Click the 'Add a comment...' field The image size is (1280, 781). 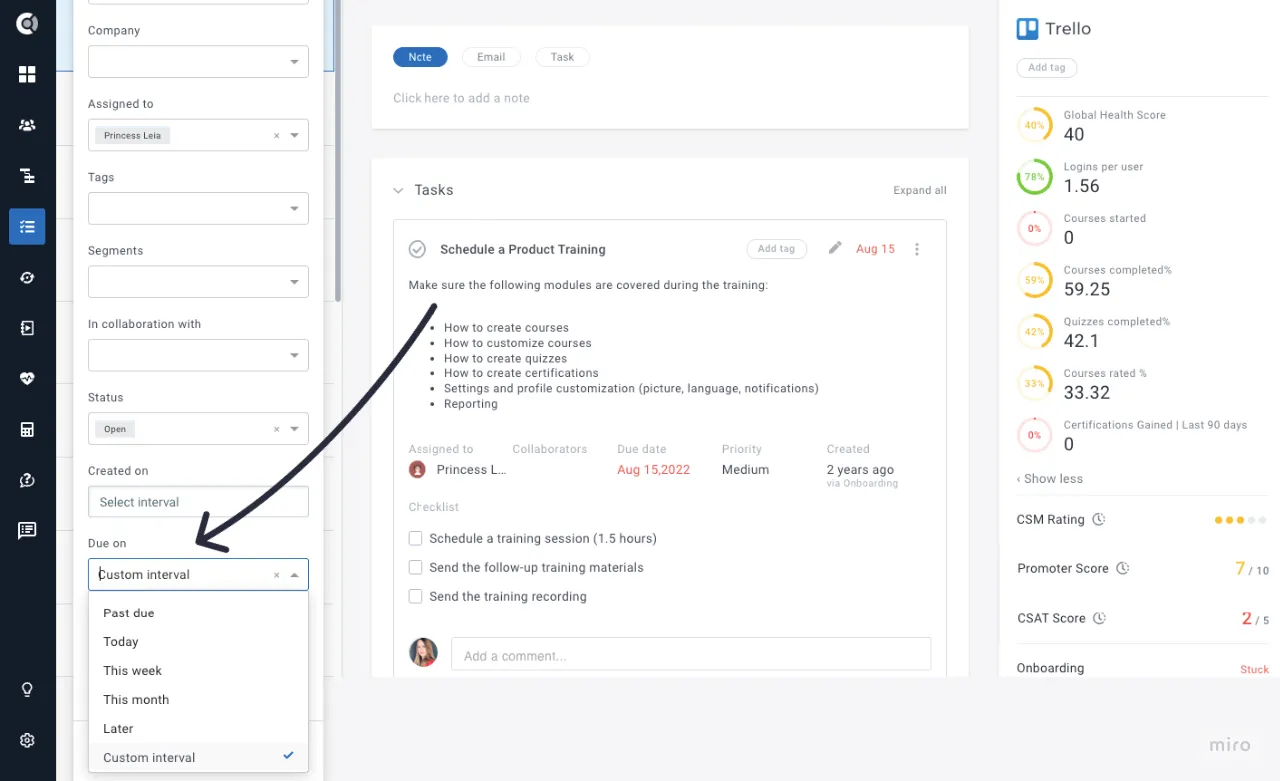click(x=691, y=655)
